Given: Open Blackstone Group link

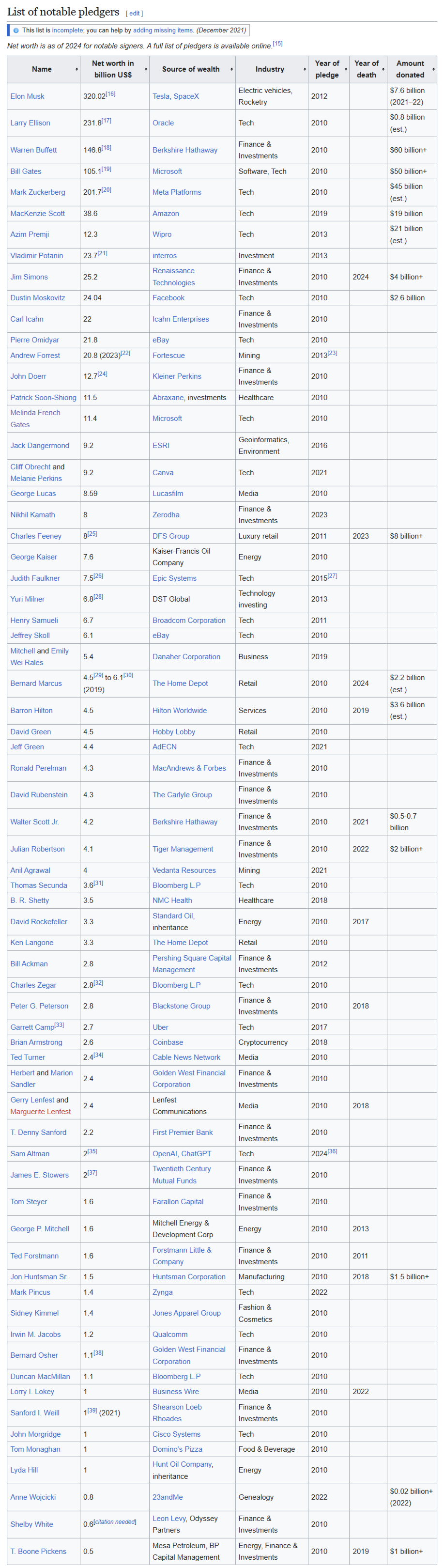Looking at the screenshot, I should click(181, 1006).
